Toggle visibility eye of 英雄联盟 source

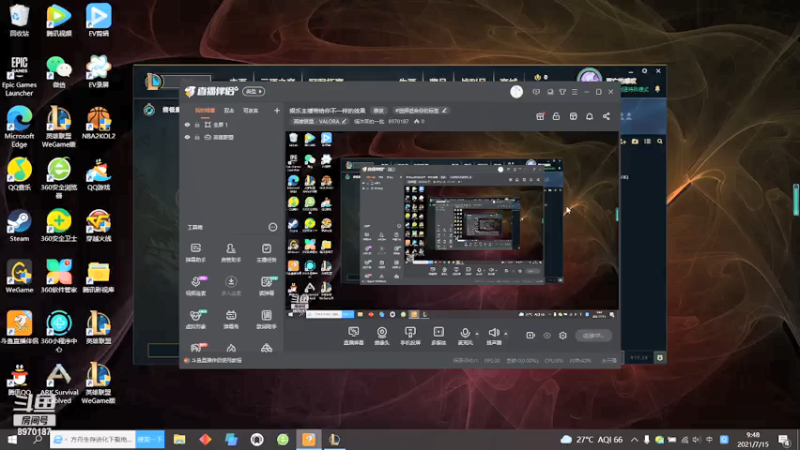pos(187,137)
